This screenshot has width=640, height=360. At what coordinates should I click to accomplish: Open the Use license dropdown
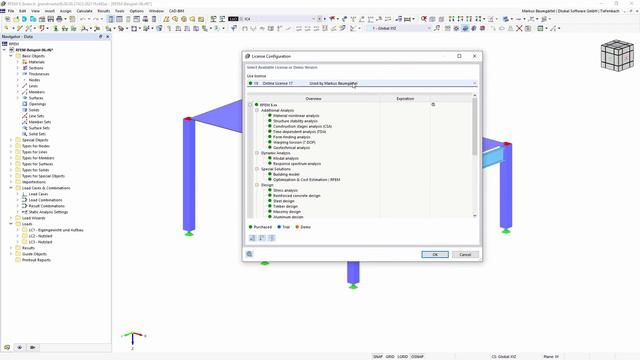point(474,83)
